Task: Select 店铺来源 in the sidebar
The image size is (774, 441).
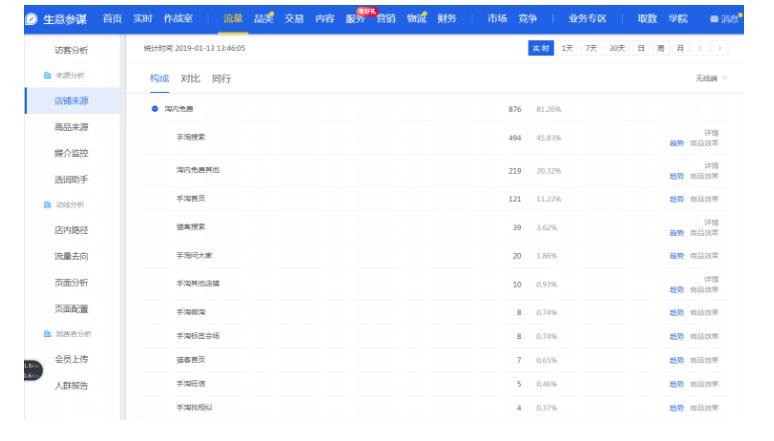Action: pos(71,101)
